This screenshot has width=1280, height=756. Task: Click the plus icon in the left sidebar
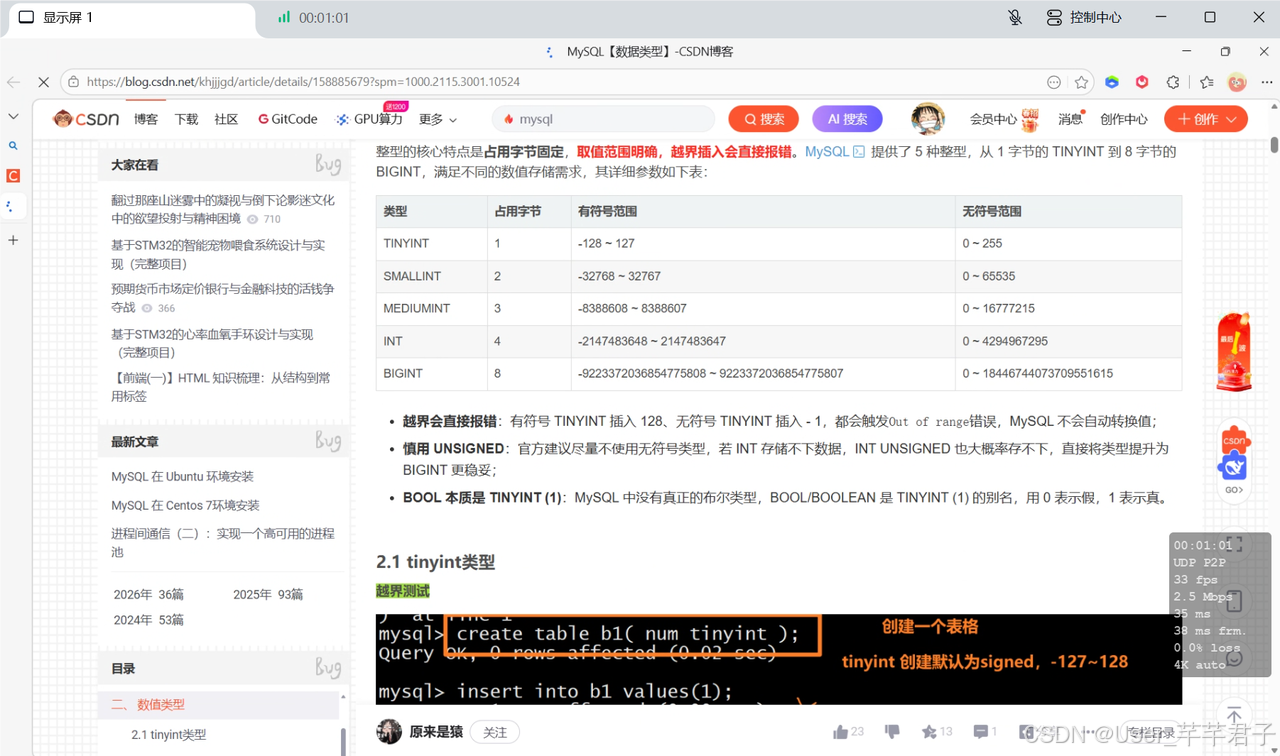(13, 240)
